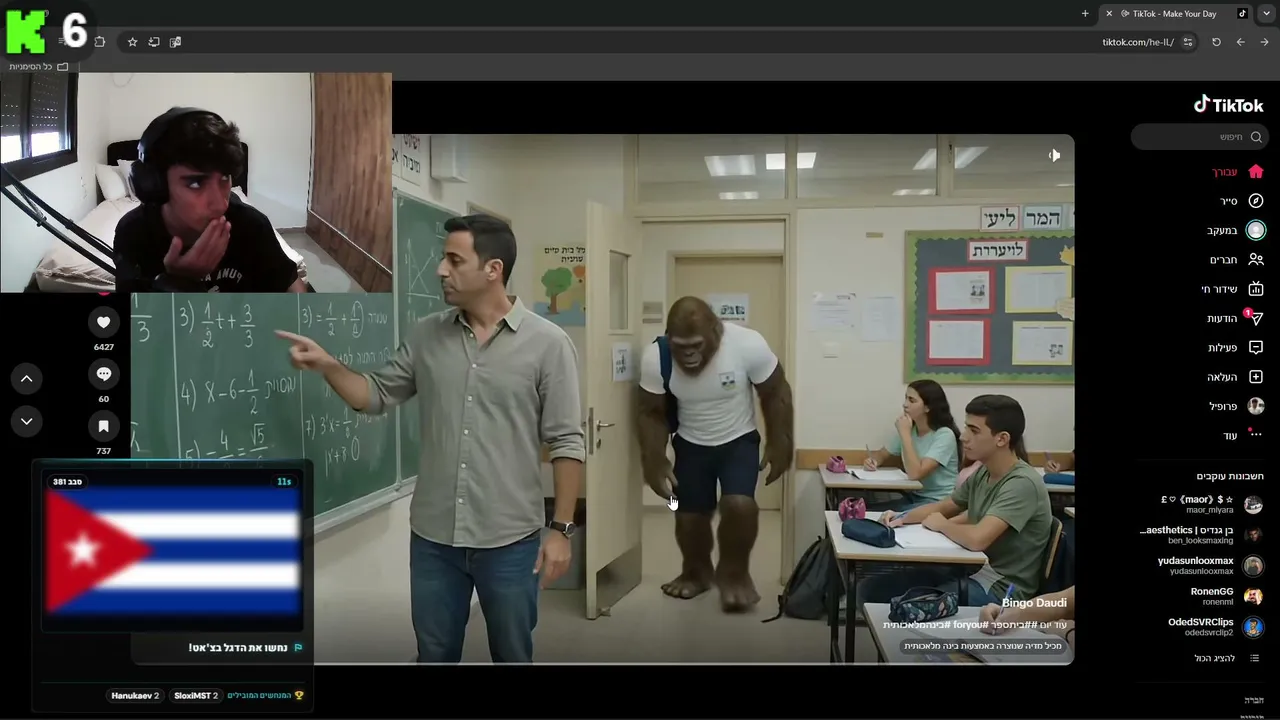Open the browser extensions puzzle icon
1280x720 pixels.
(99, 42)
